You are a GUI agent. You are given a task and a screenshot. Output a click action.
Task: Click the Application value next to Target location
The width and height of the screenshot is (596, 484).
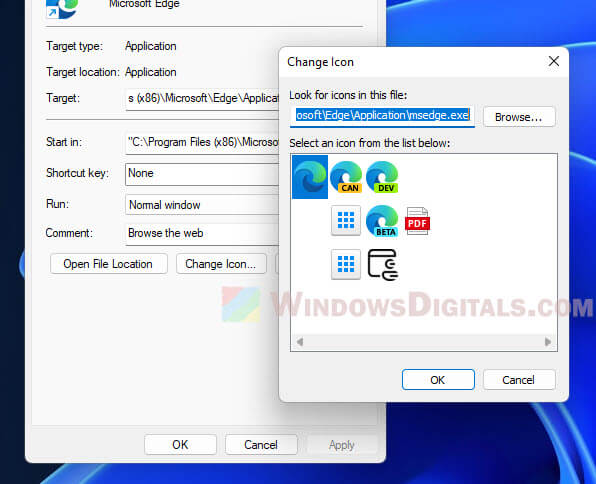pos(151,72)
